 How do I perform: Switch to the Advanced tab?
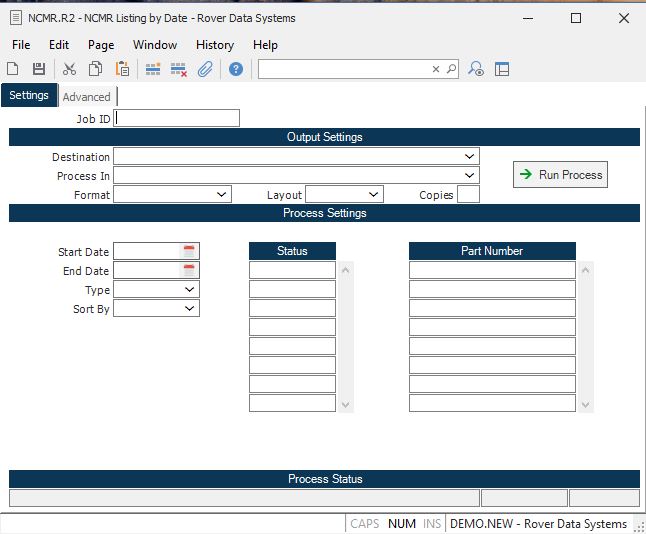tap(87, 97)
